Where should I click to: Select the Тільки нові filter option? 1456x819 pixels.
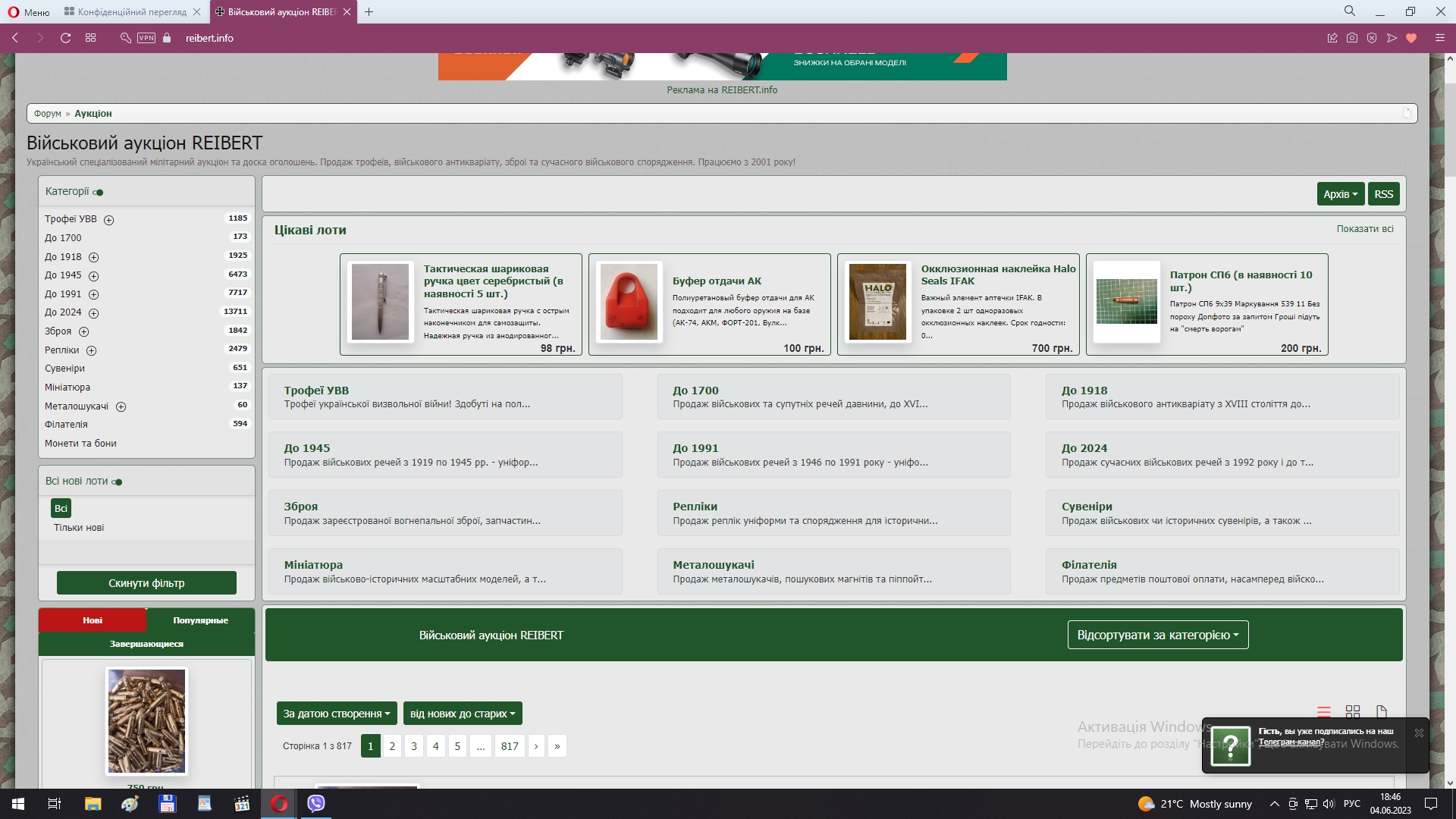coord(79,528)
